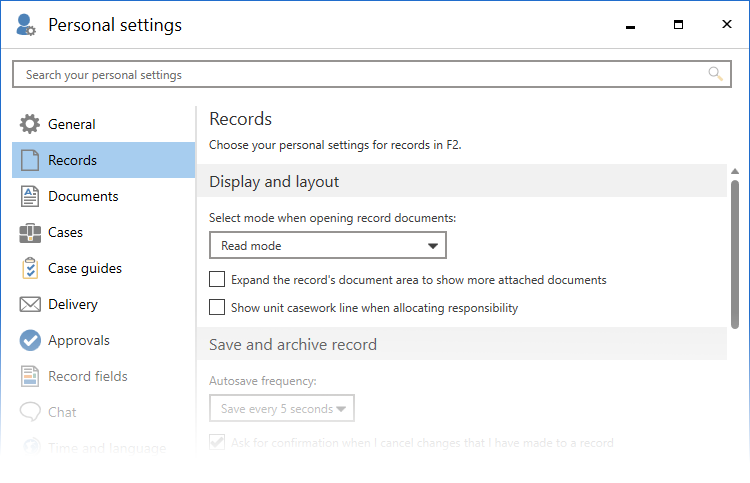Maximize the Personal settings window
This screenshot has height=483, width=750.
point(678,24)
